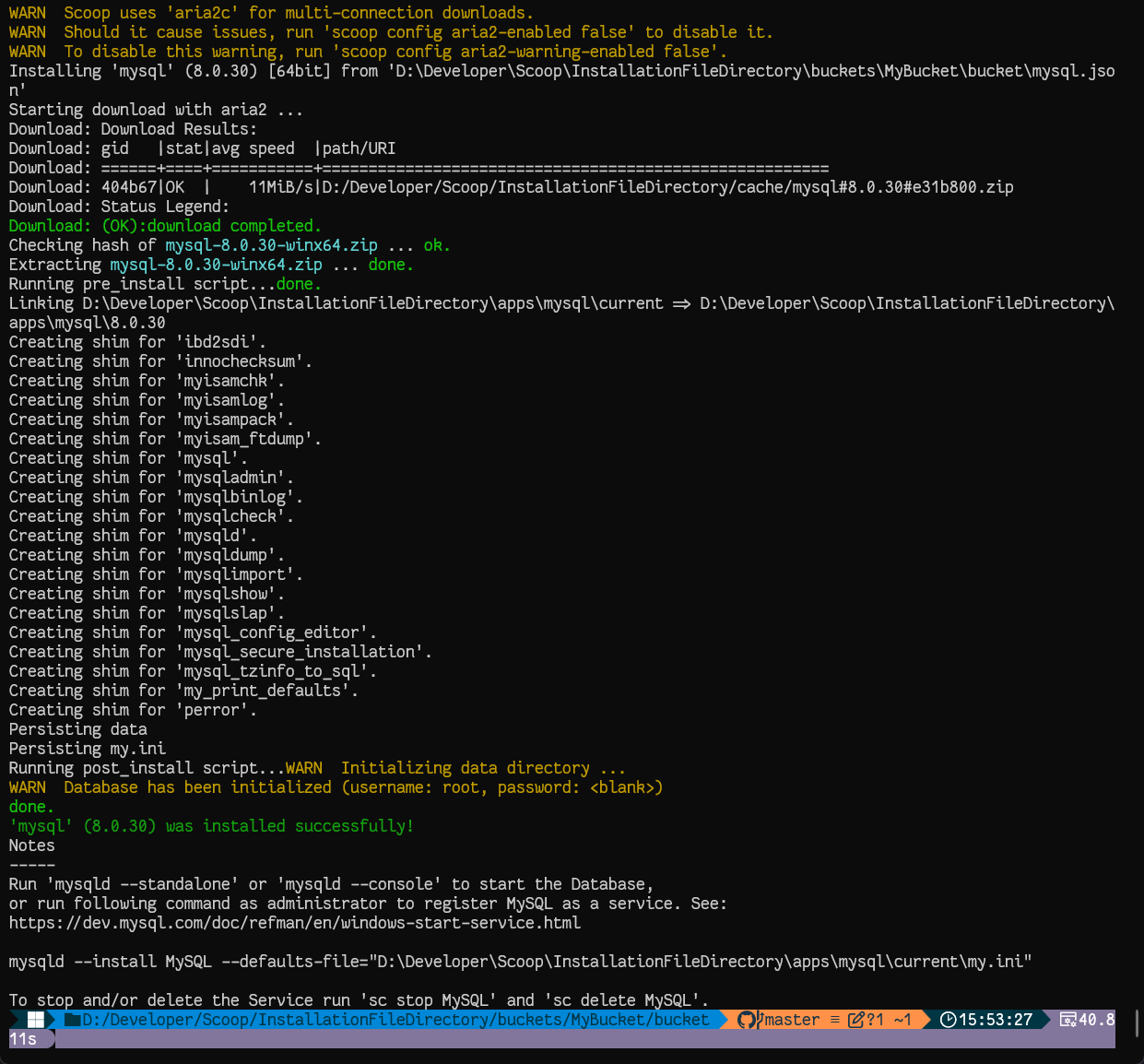Click the 15:53:27 time in the prompt
The image size is (1144, 1064).
[996, 1019]
